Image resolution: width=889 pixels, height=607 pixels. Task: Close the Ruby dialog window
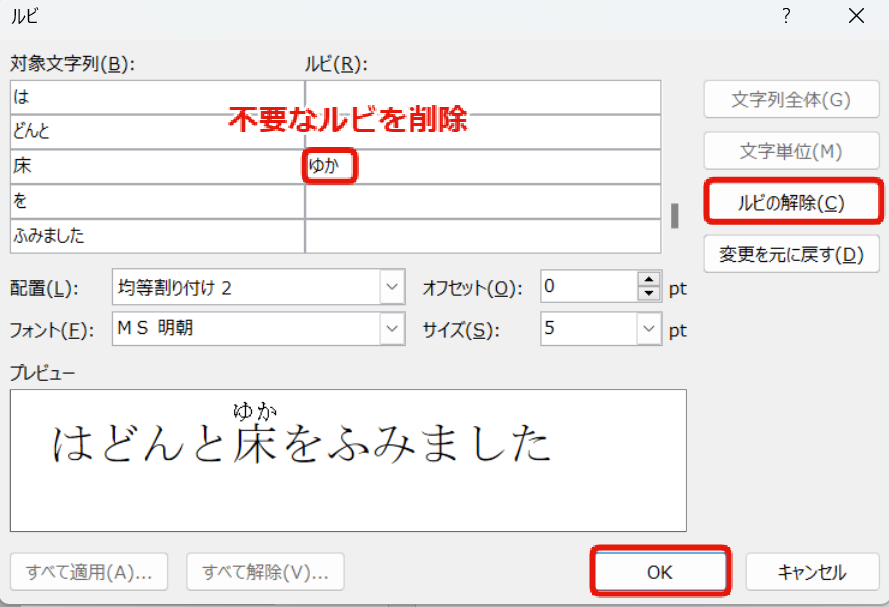tap(855, 17)
